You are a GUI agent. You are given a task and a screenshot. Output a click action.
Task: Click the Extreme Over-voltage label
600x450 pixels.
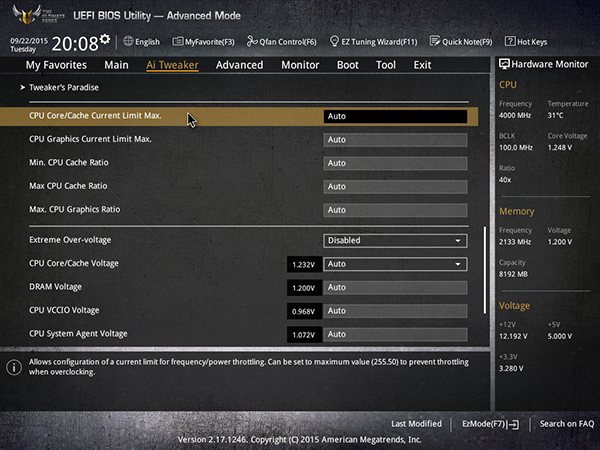tap(70, 240)
